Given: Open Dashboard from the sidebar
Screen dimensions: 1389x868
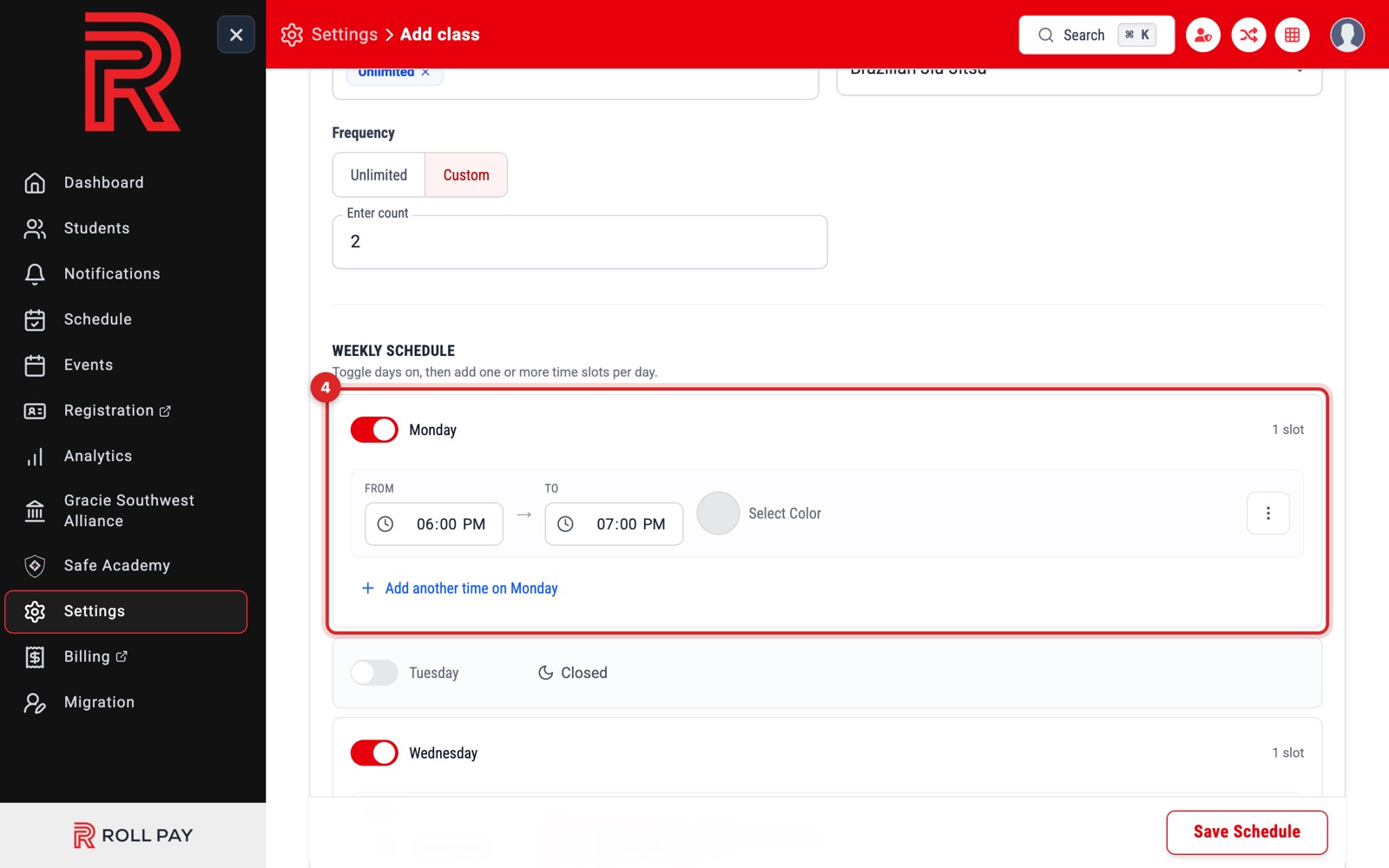Looking at the screenshot, I should coord(104,182).
